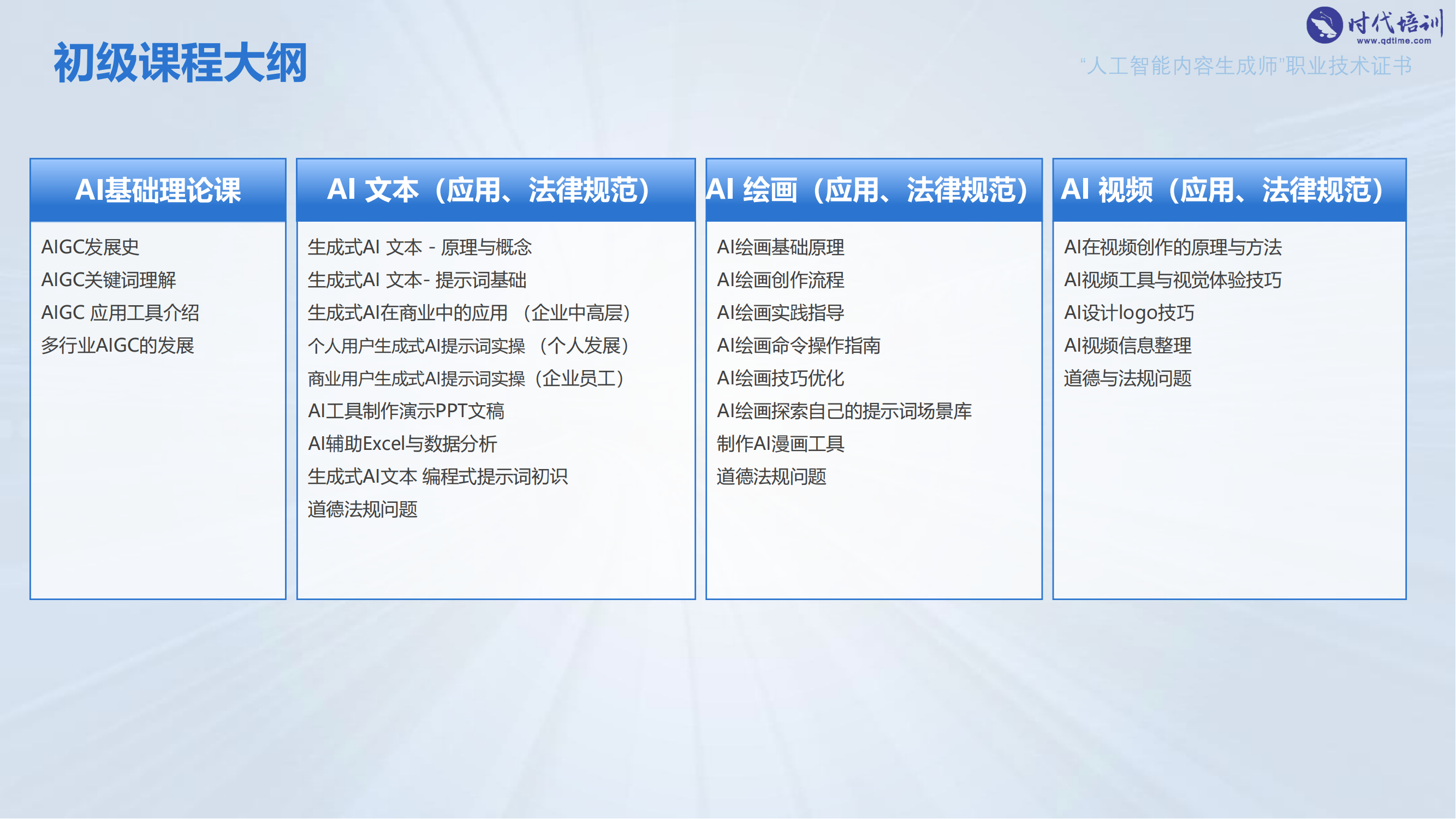Viewport: 1456px width, 819px height.
Task: Select AI视频信息整理 line
Action: point(1127,346)
